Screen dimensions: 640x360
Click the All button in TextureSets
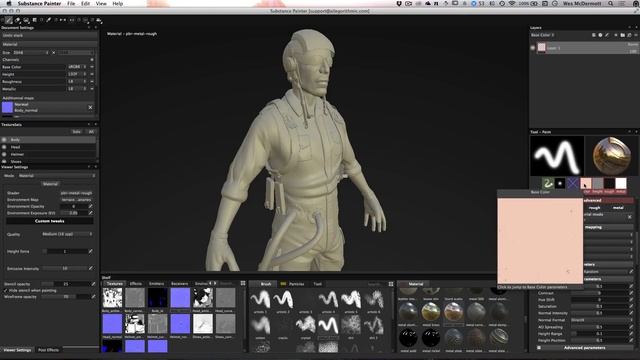click(91, 132)
